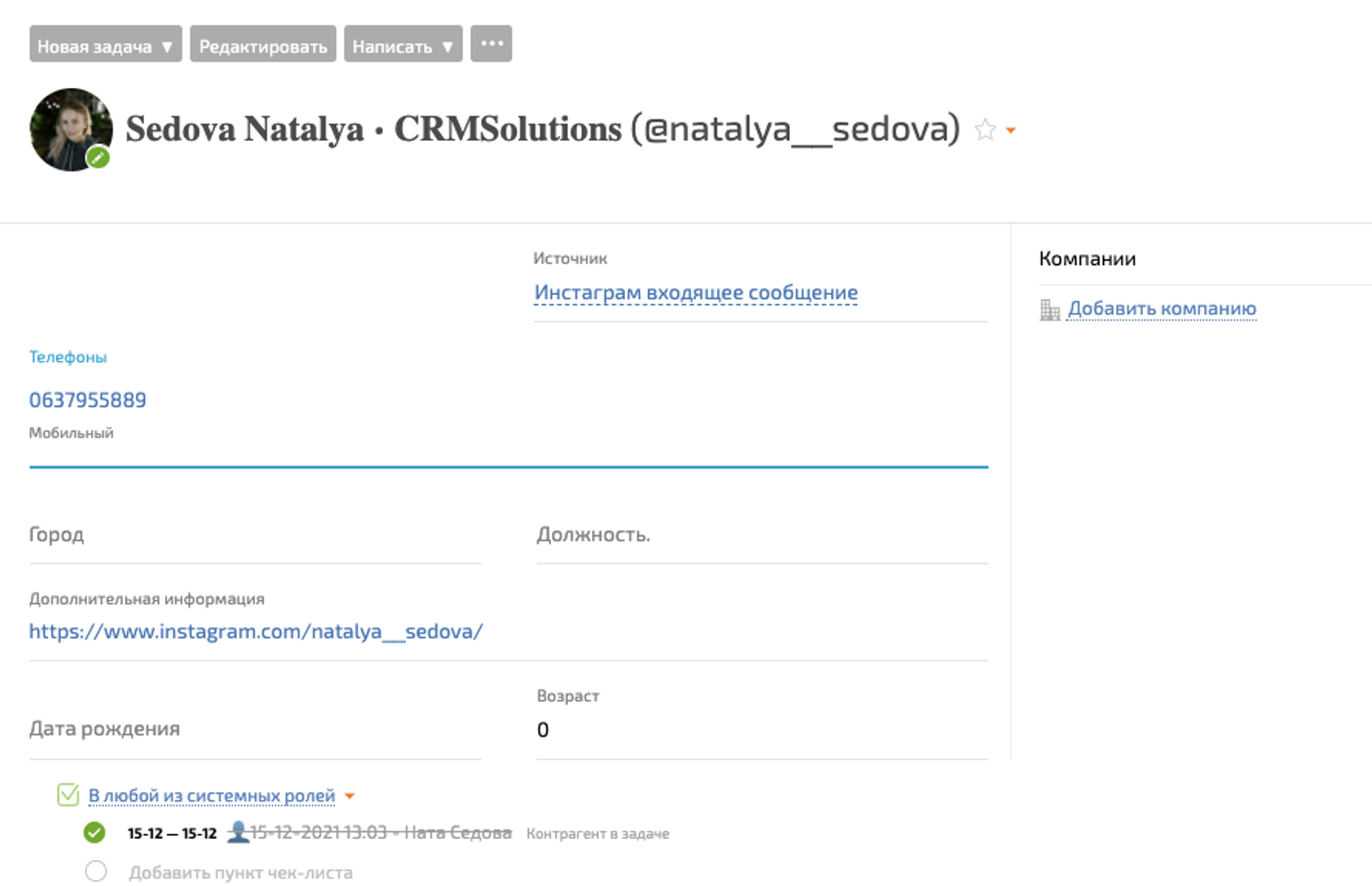Screen dimensions: 1372x886
Task: Click phone number 0637955889
Action: pos(88,400)
